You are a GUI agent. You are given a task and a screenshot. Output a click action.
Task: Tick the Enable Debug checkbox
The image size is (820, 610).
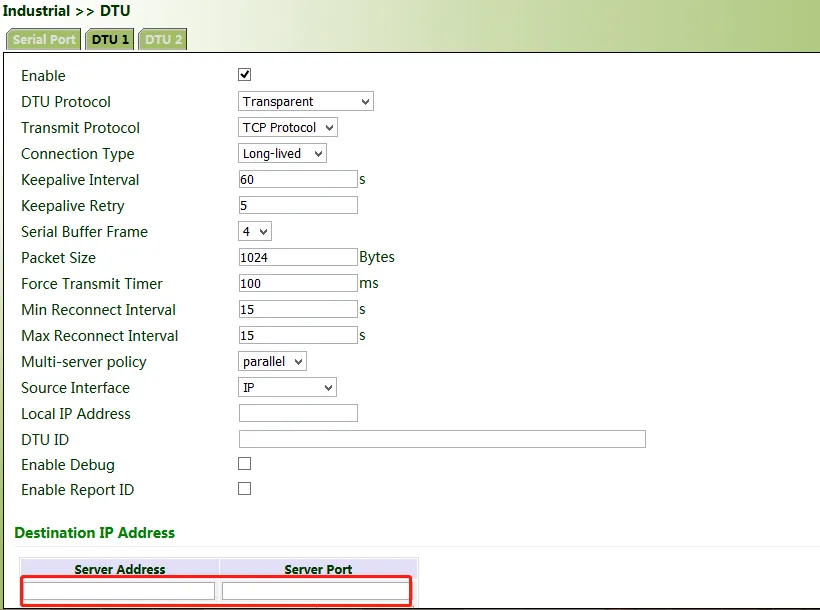pos(244,464)
